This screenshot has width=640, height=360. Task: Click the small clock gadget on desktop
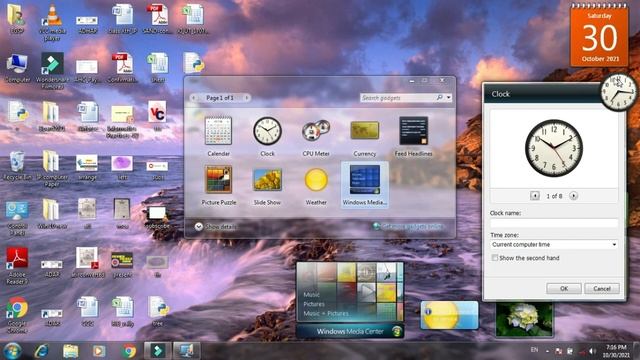pyautogui.click(x=618, y=92)
